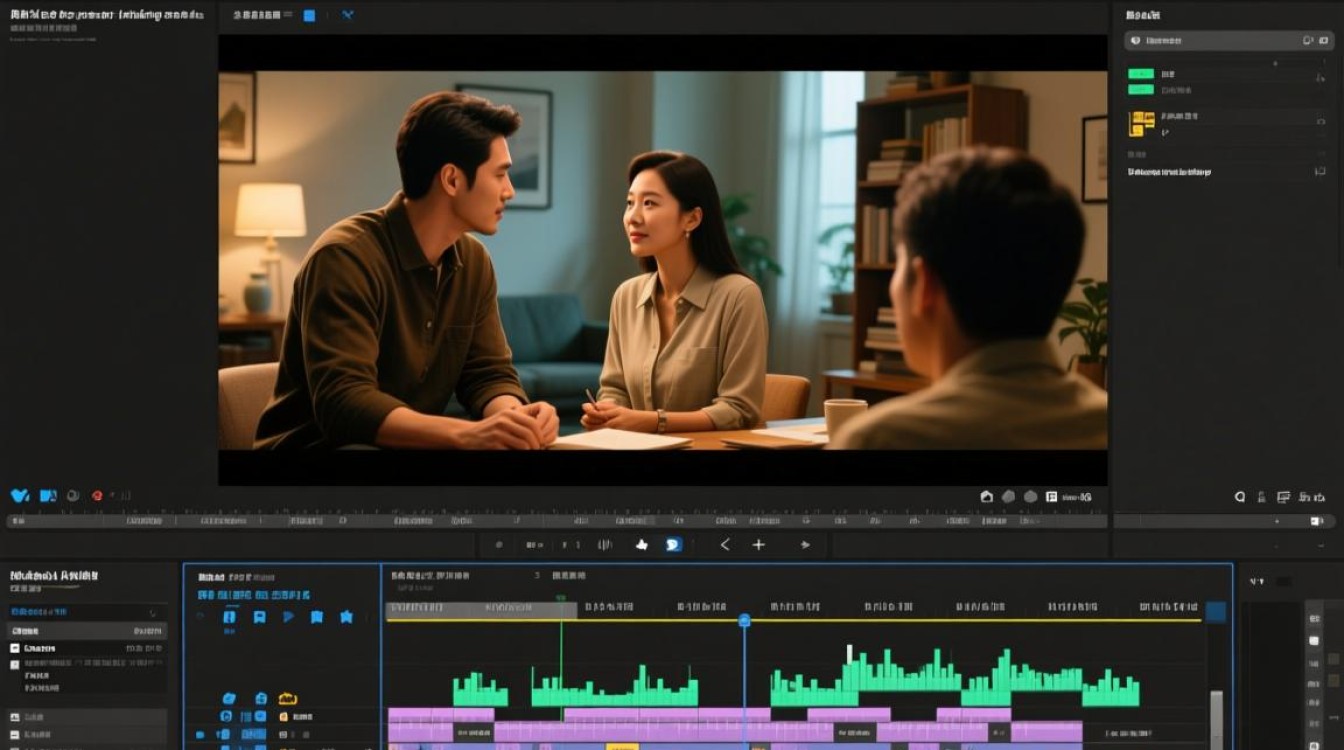Go back with the left chevron in the transport bar
The width and height of the screenshot is (1344, 750).
pyautogui.click(x=725, y=545)
